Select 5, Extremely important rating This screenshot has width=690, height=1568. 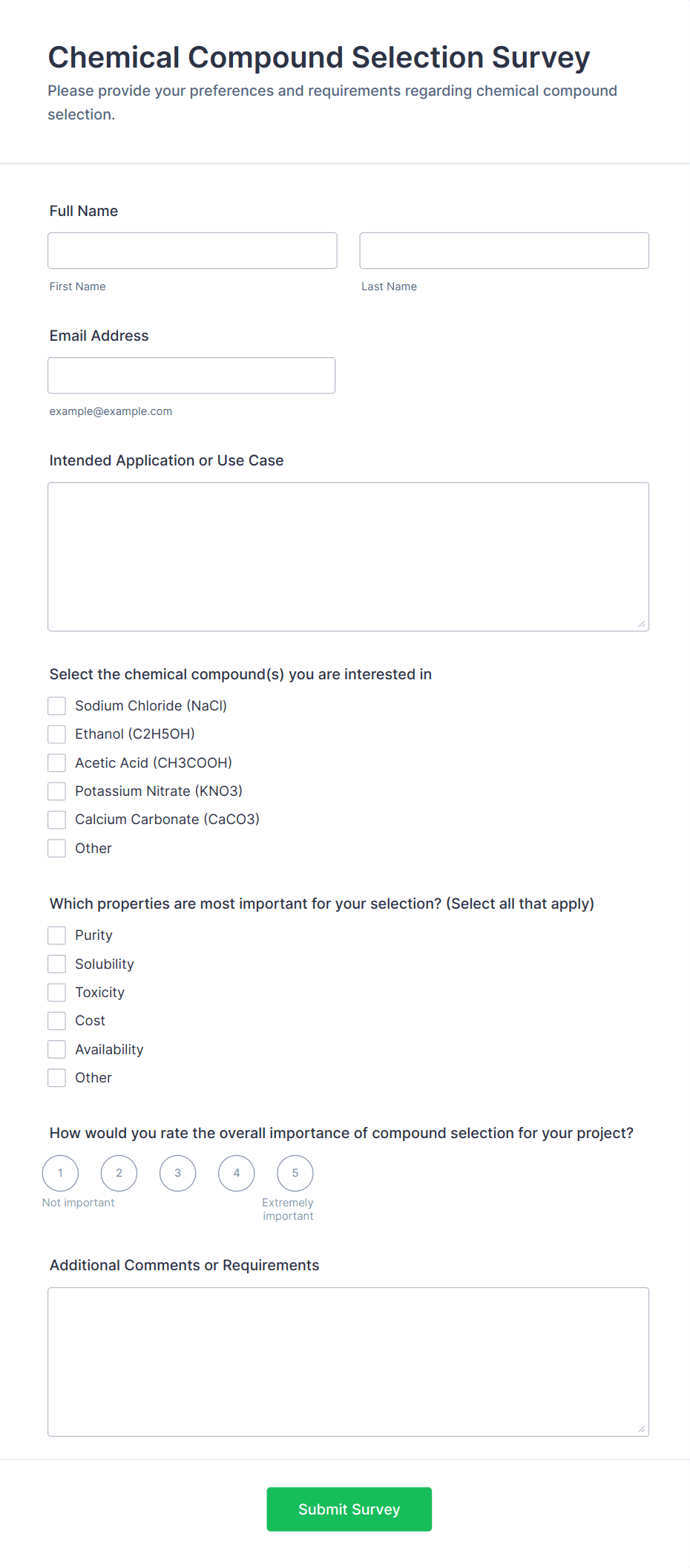point(295,1173)
